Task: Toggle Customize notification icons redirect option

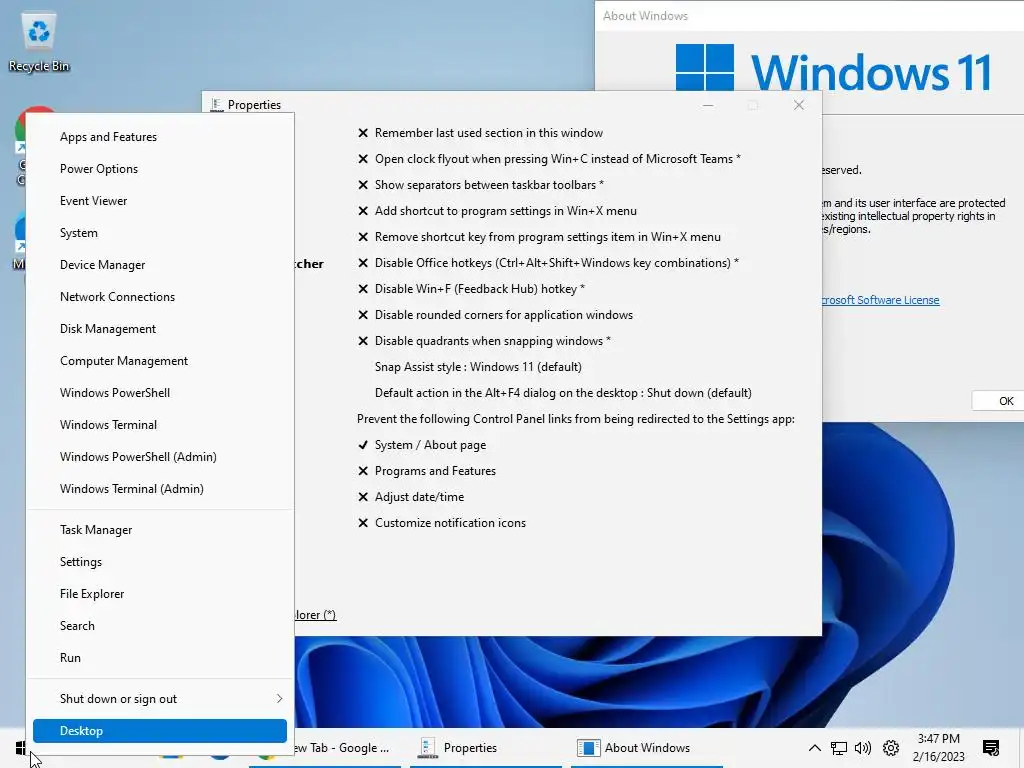Action: 441,523
